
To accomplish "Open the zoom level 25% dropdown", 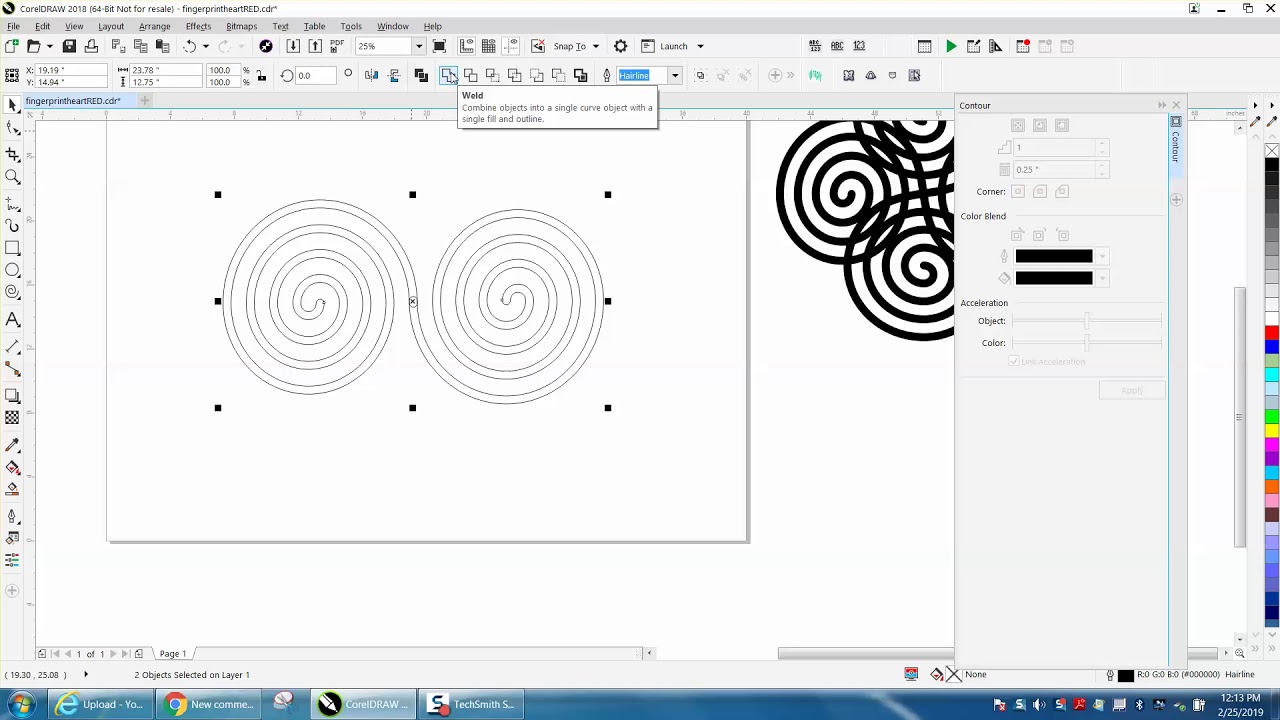I will pos(418,46).
